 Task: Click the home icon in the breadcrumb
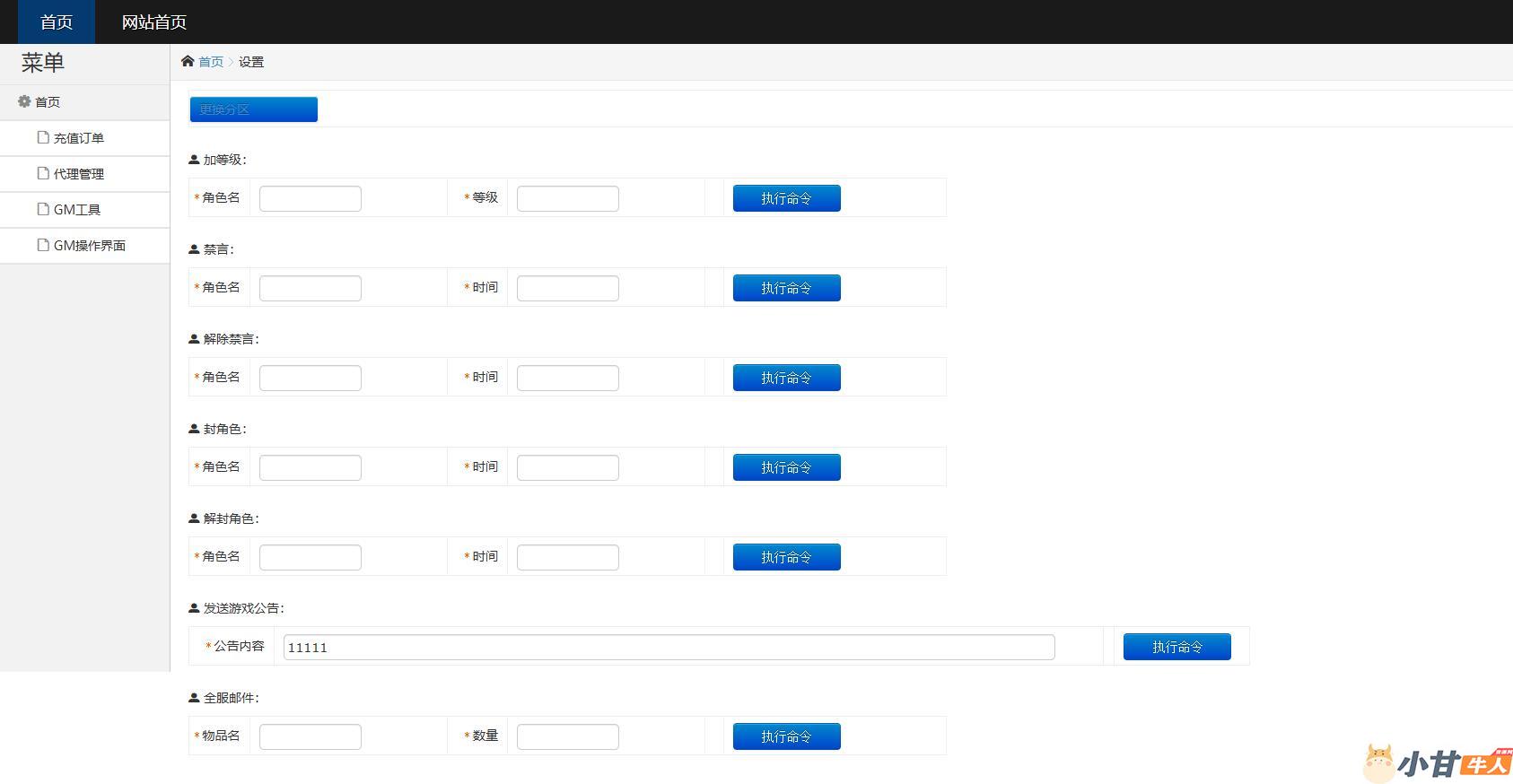coord(188,61)
